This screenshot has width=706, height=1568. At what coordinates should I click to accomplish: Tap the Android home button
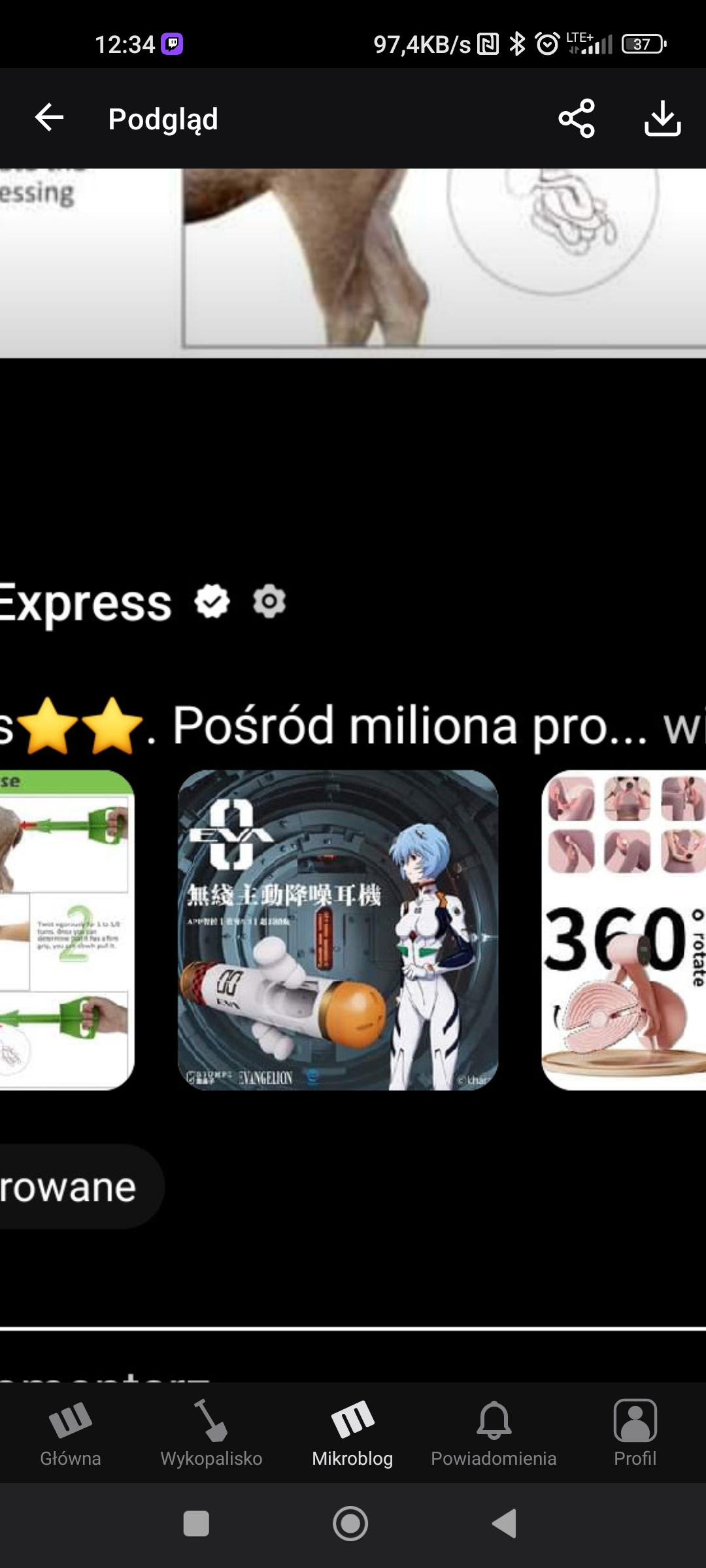tap(350, 1524)
